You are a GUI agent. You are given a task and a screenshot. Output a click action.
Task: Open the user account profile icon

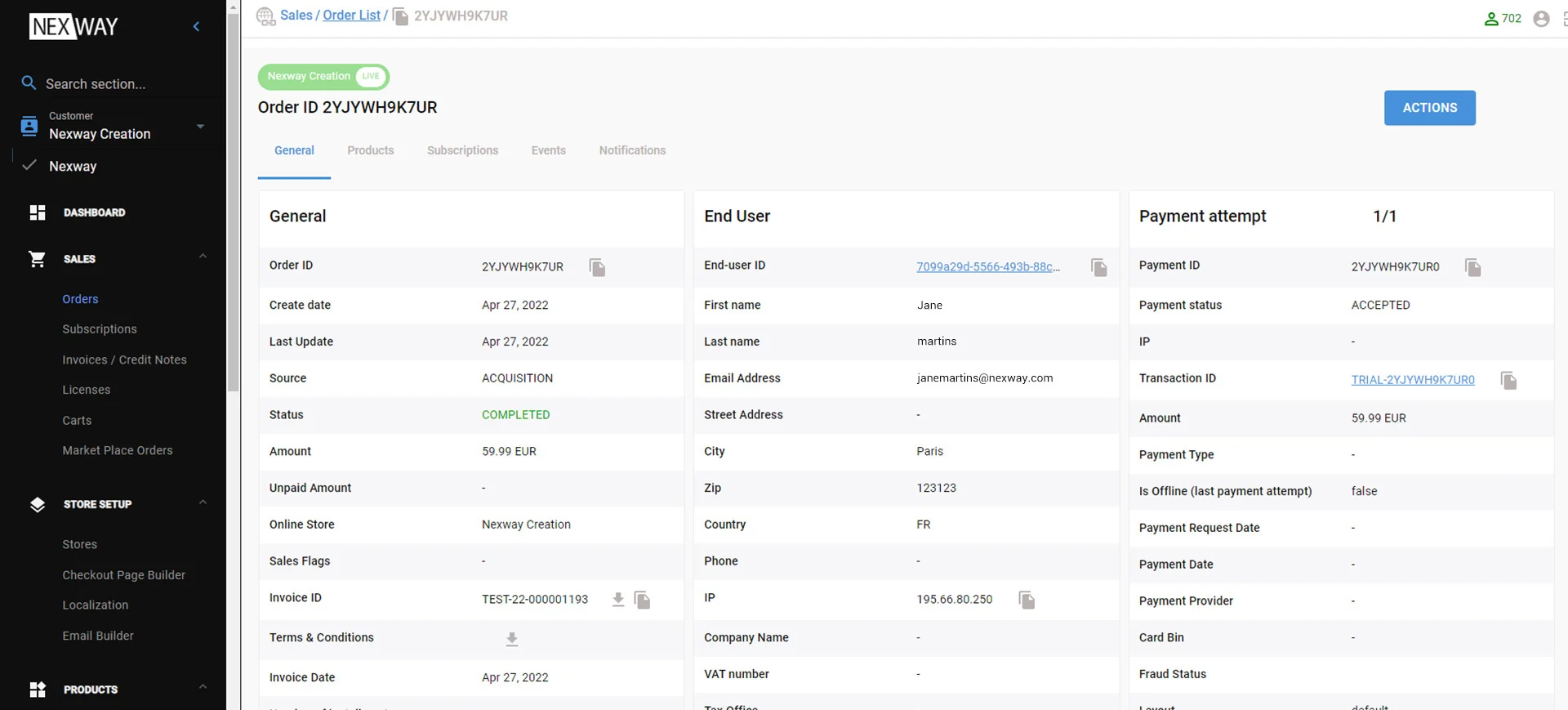(1541, 19)
